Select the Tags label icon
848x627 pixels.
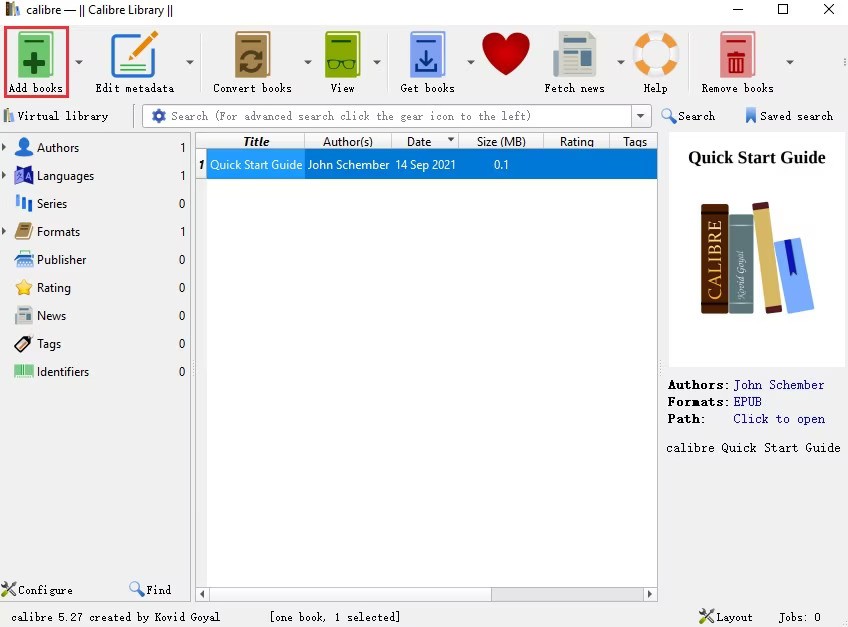coord(24,344)
